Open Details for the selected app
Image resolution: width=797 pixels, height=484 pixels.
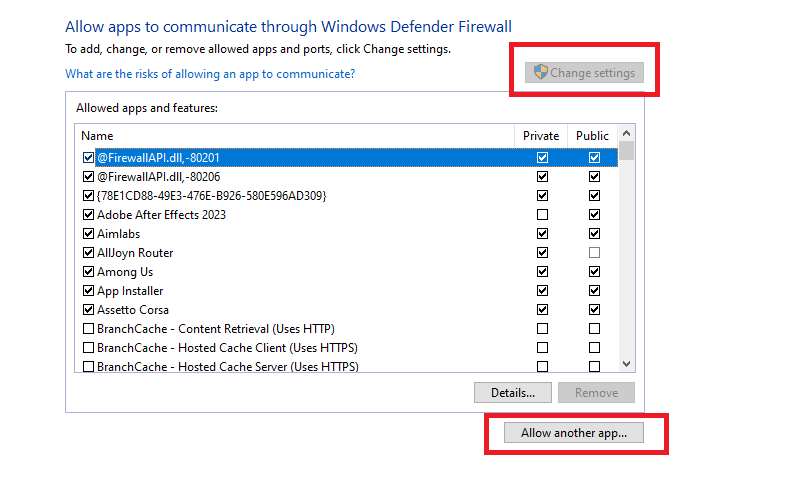pos(512,393)
